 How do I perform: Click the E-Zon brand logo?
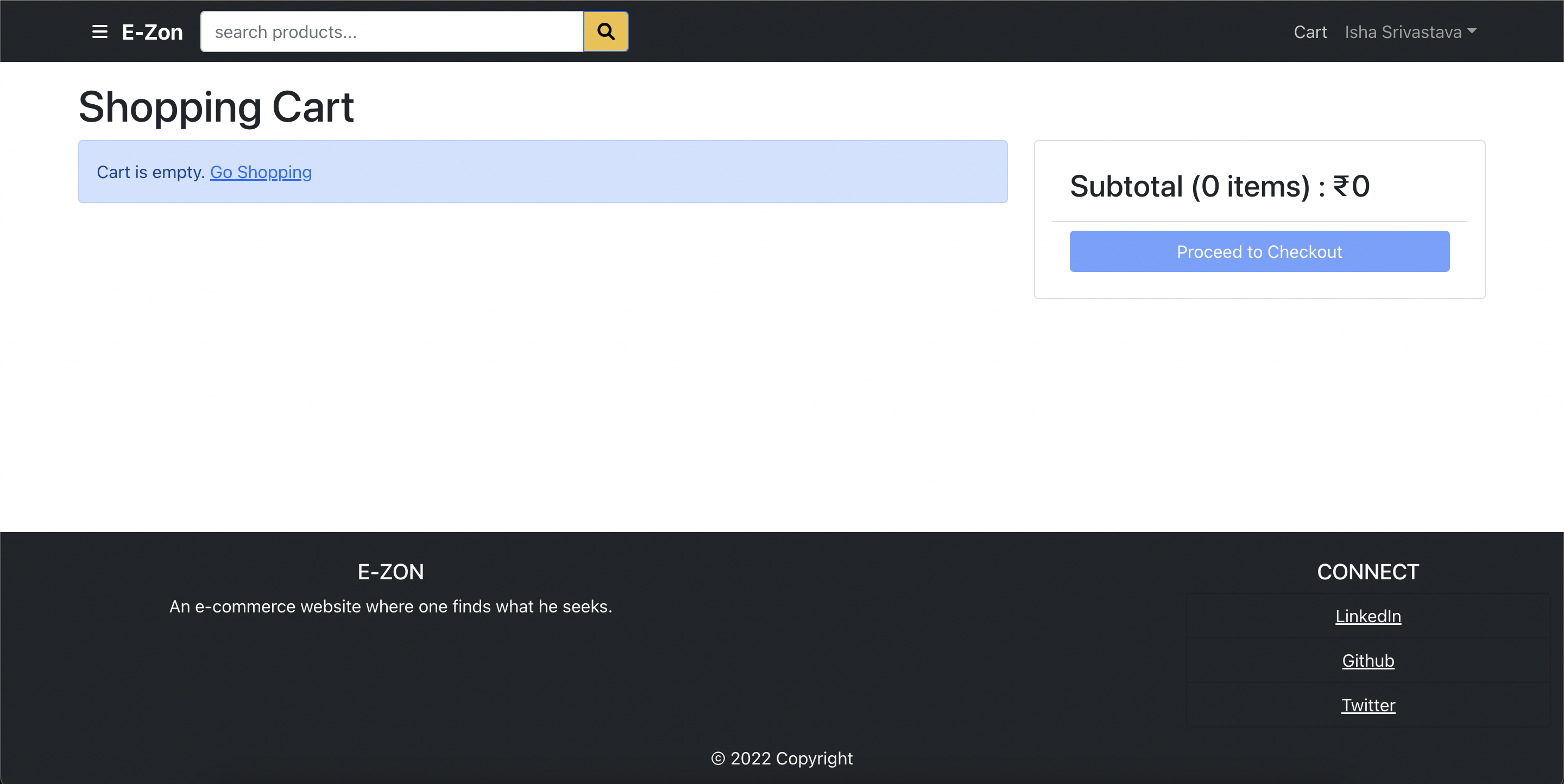pyautogui.click(x=152, y=31)
